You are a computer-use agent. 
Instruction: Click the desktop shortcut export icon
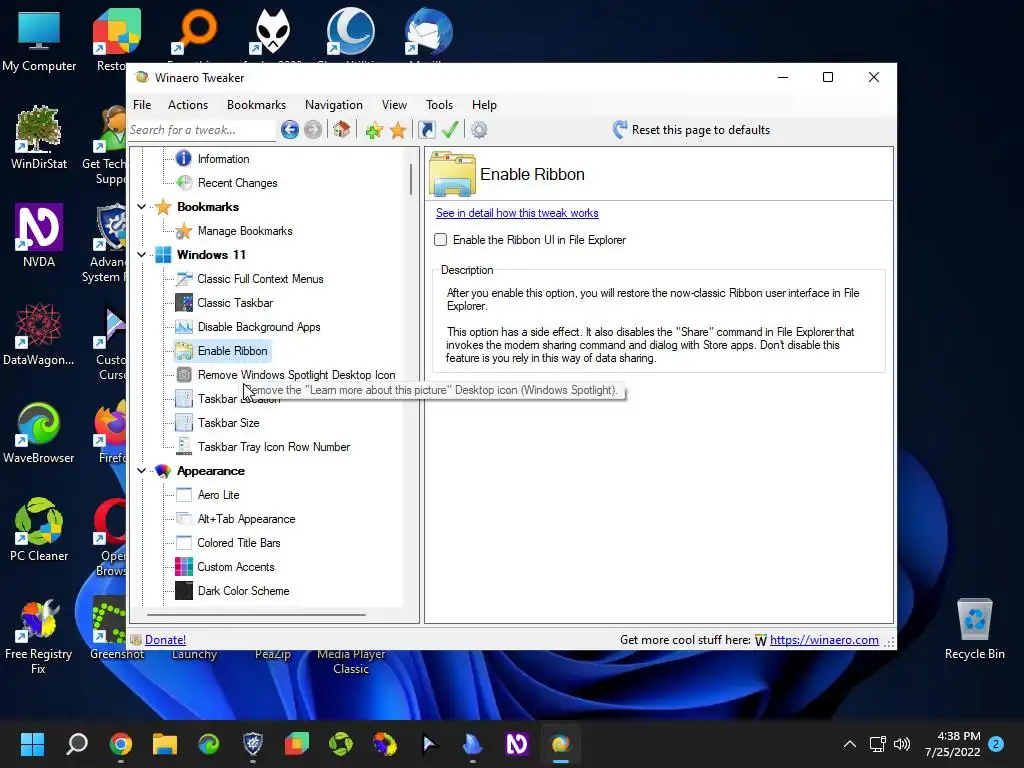click(x=426, y=130)
